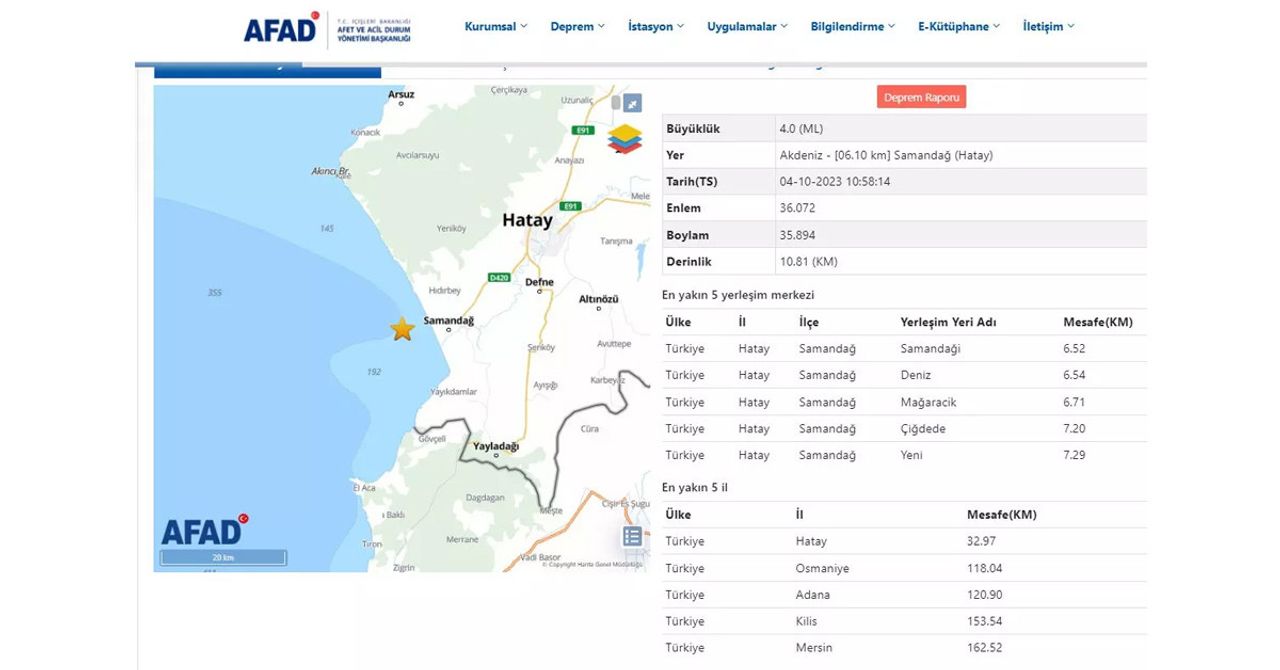Click the Osmaniye province row
The image size is (1280, 670).
[904, 568]
